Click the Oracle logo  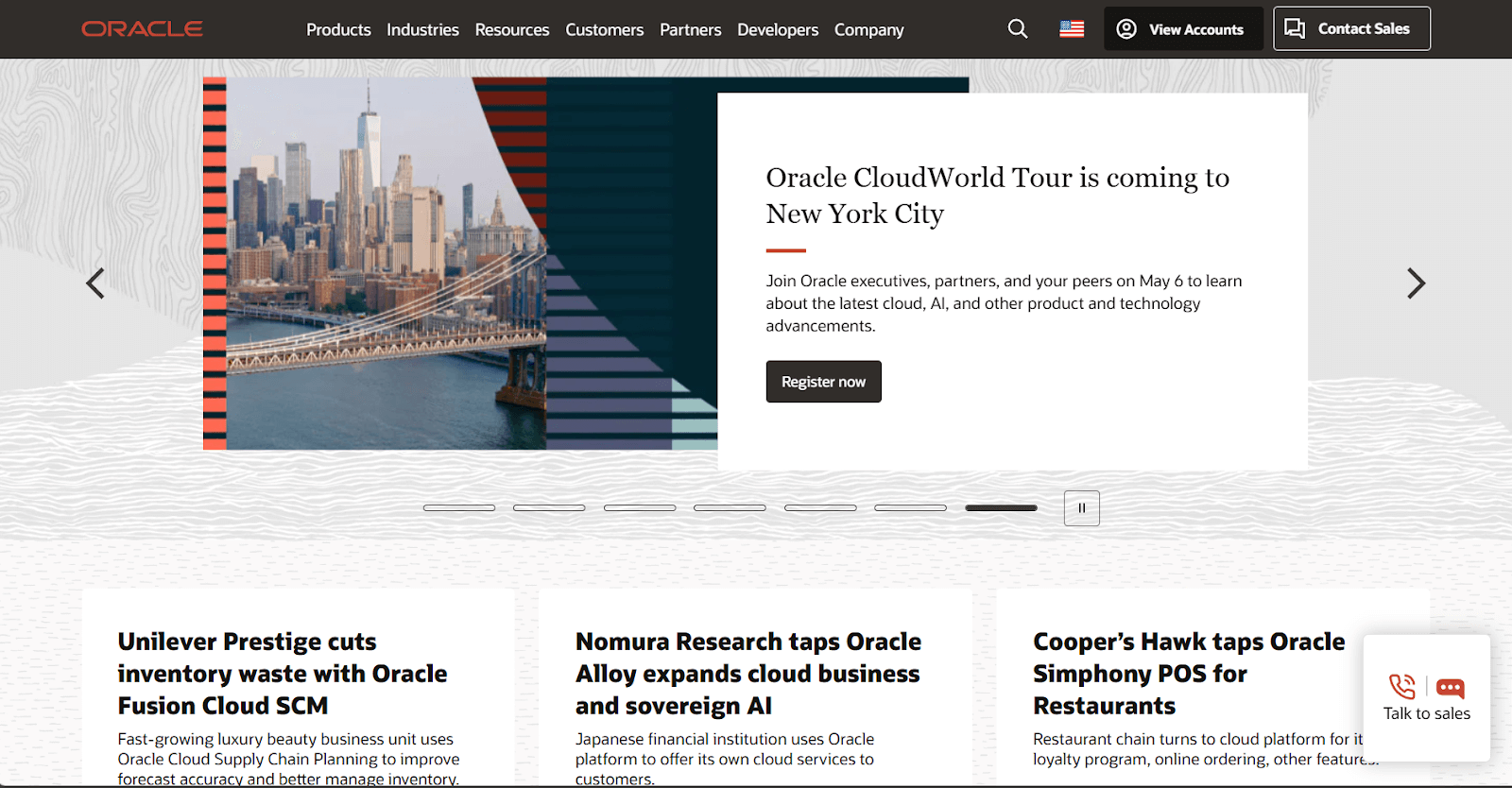[142, 29]
